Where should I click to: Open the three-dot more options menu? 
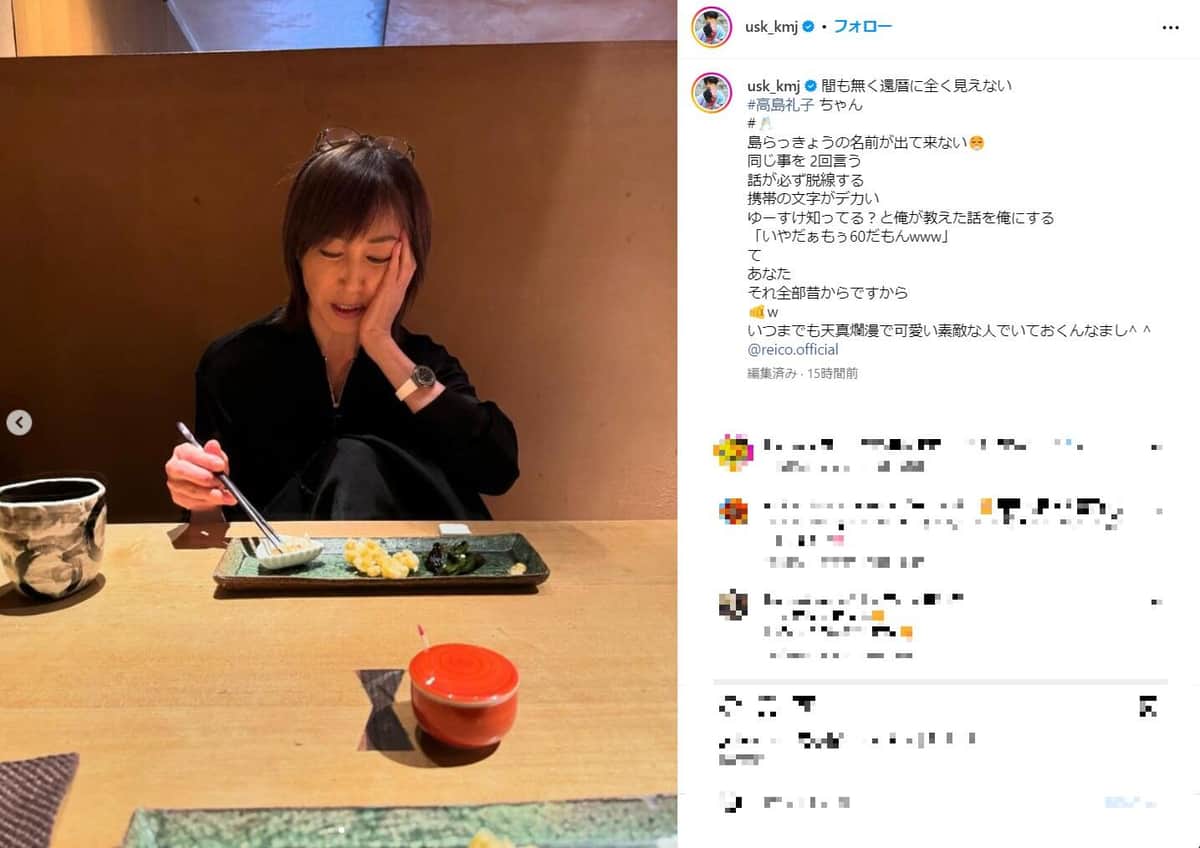click(1170, 28)
